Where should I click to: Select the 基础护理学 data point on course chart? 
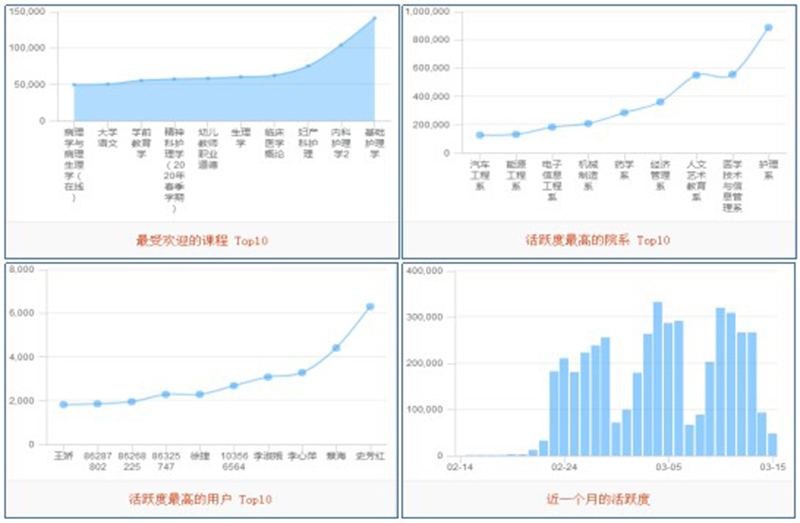point(374,18)
